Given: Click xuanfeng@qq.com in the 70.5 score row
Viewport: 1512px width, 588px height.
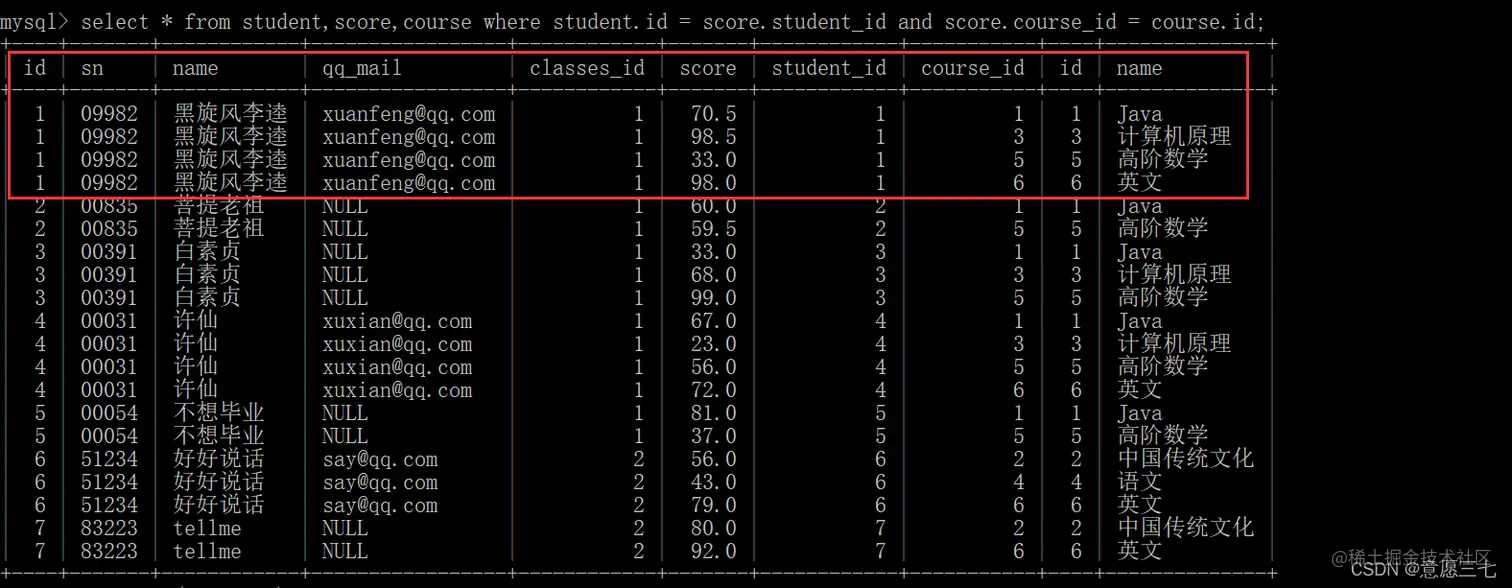Looking at the screenshot, I should coord(408,114).
